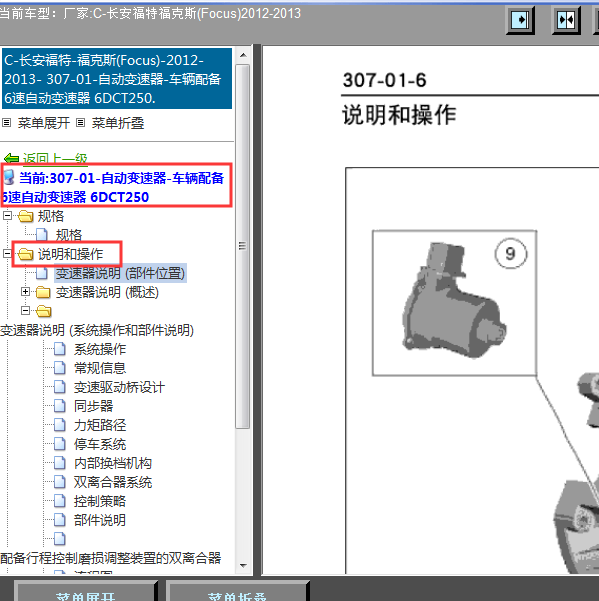
Task: Select 变速器说明 (系统操作和部件说明) label
Action: click(x=97, y=330)
